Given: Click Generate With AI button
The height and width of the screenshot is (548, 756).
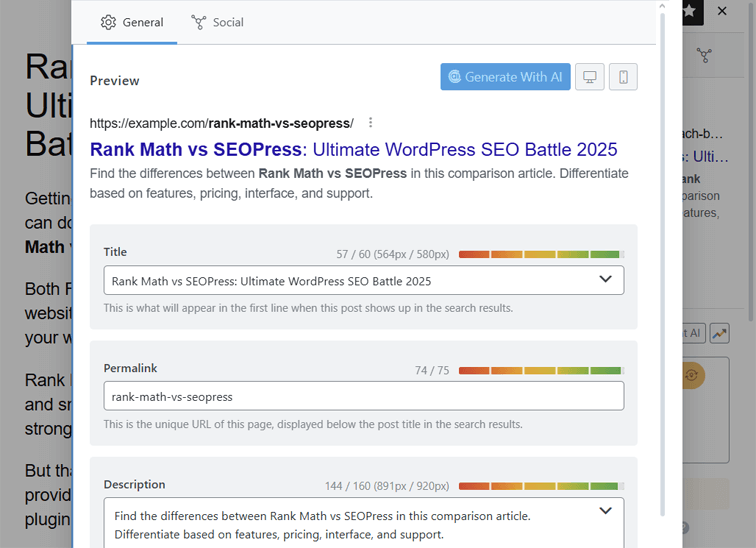Looking at the screenshot, I should coord(505,77).
